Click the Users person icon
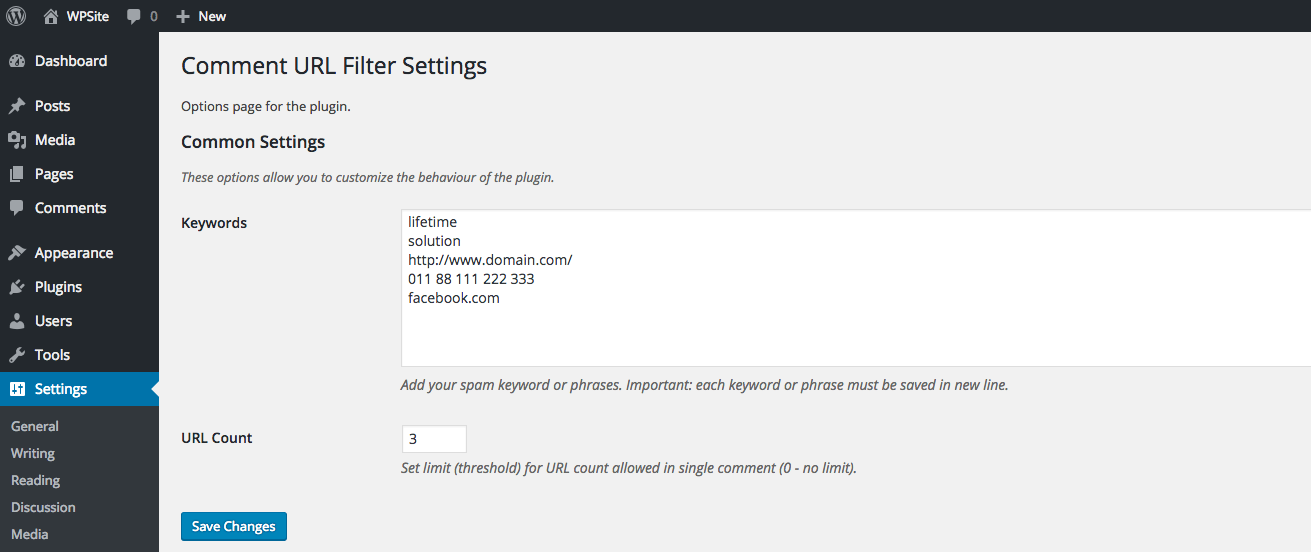 click(16, 321)
